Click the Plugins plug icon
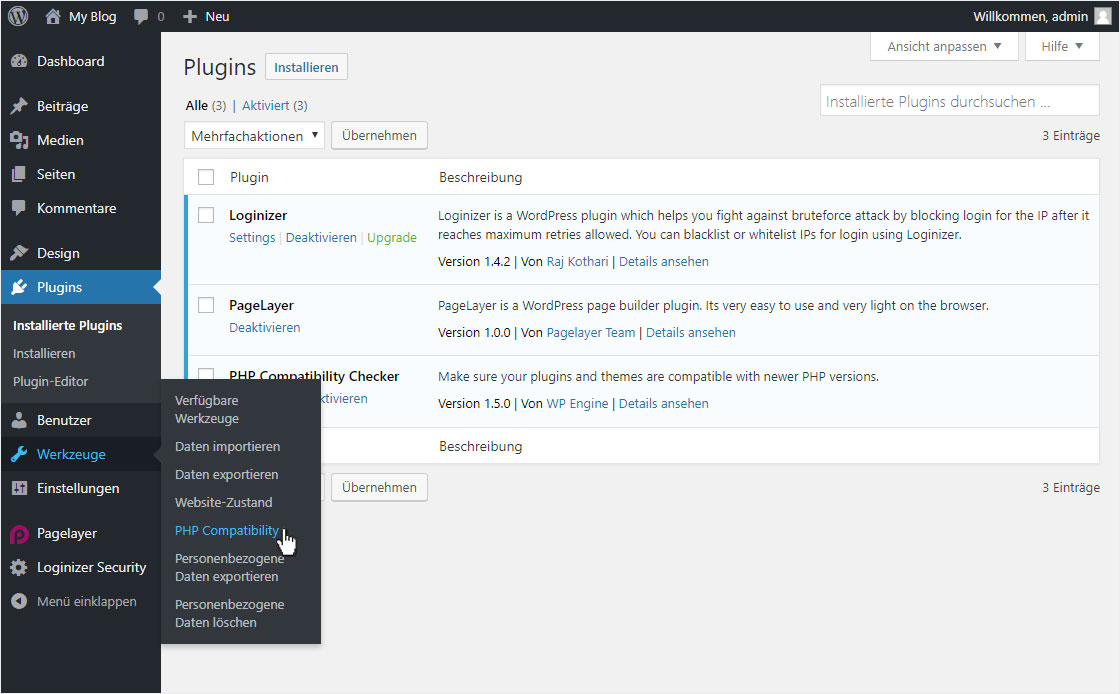 tap(19, 287)
